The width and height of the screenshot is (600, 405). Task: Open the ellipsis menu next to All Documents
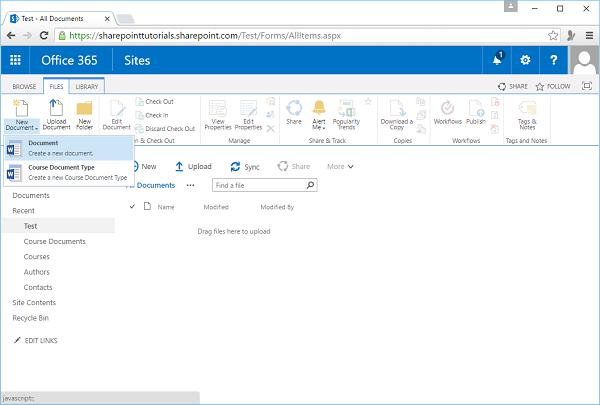[190, 185]
